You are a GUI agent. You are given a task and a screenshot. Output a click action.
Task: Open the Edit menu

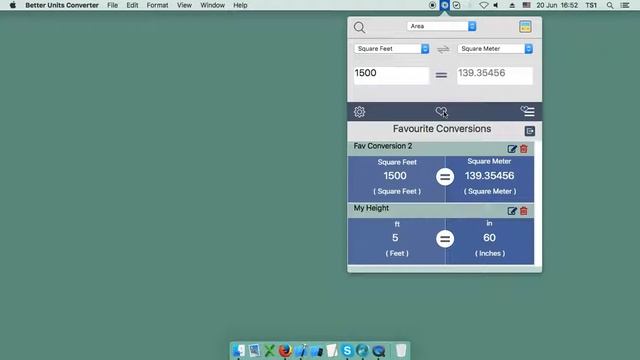pyautogui.click(x=132, y=5)
